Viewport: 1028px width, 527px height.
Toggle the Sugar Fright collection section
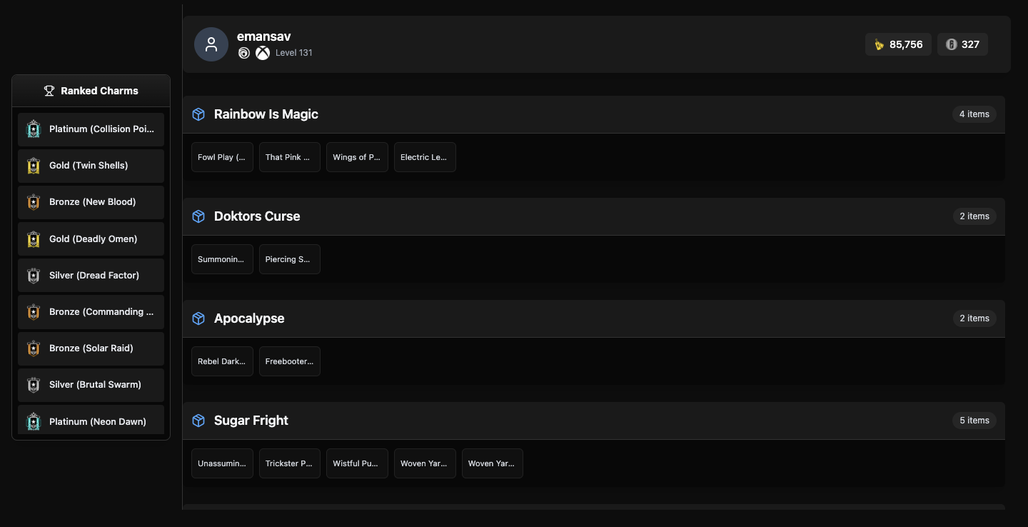coord(593,421)
